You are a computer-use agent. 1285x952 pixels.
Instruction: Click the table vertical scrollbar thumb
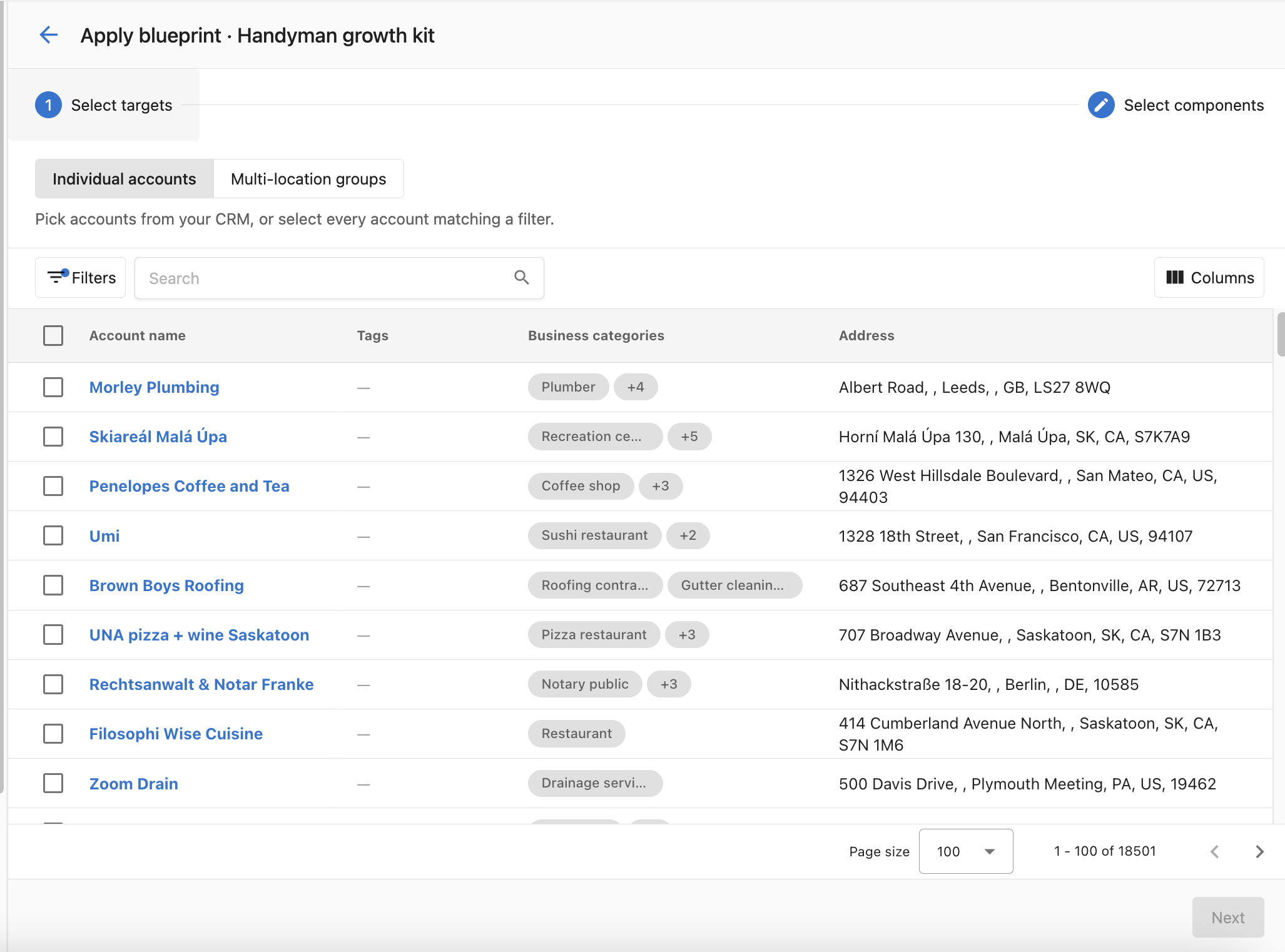point(1281,334)
